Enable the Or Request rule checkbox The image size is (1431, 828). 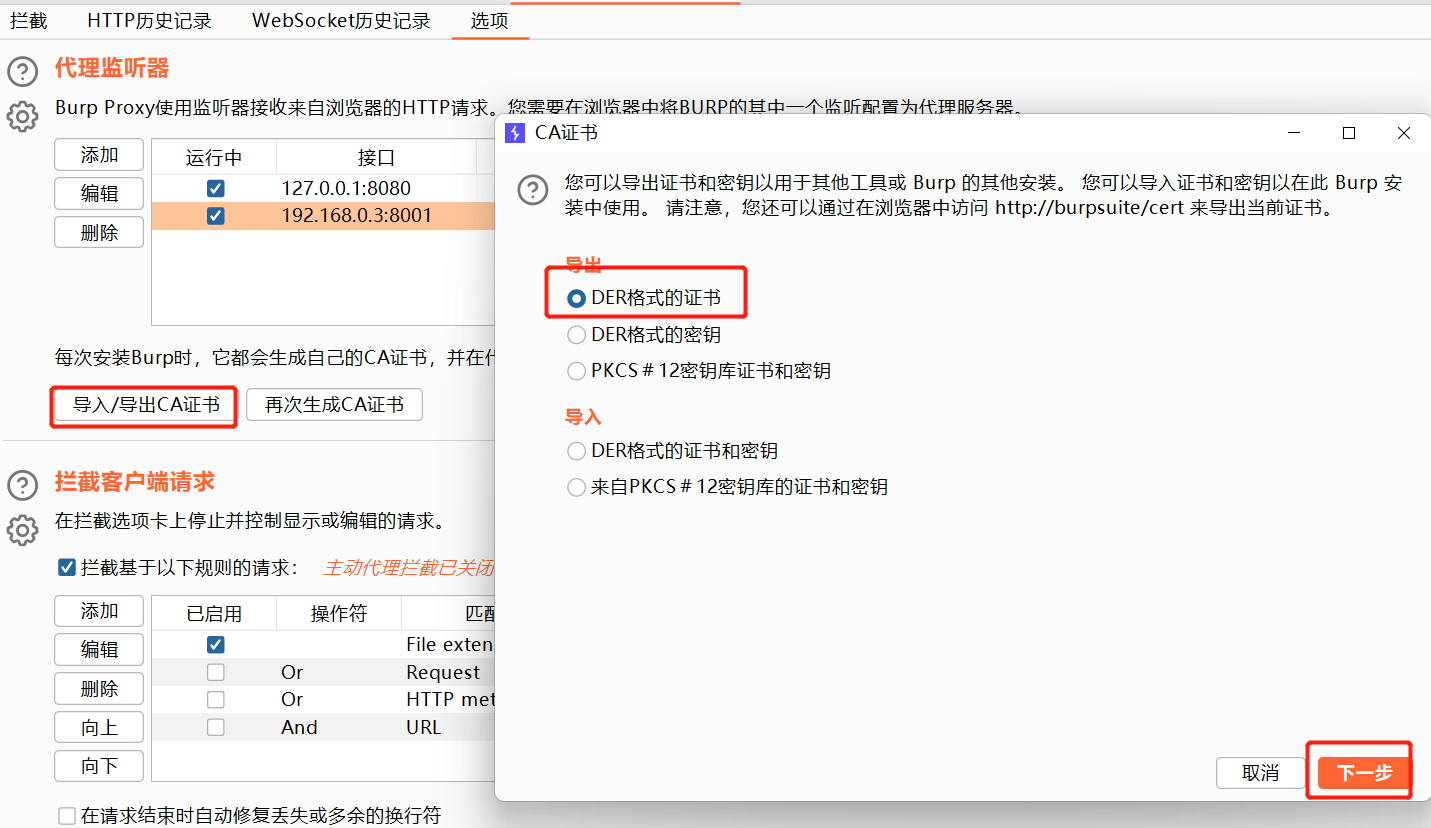tap(215, 672)
